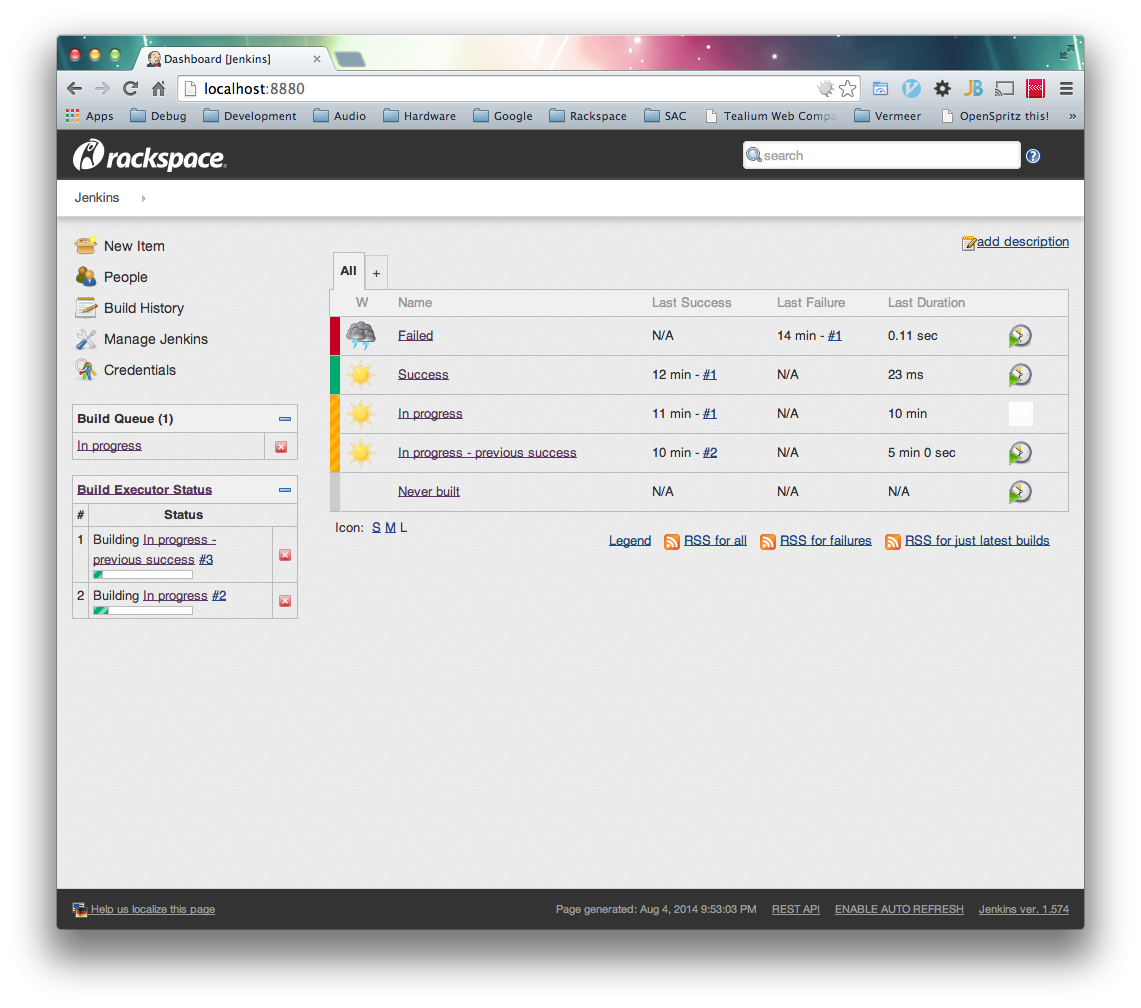Screen dimensions: 1141x1008
Task: Click add description link
Action: (x=1022, y=242)
